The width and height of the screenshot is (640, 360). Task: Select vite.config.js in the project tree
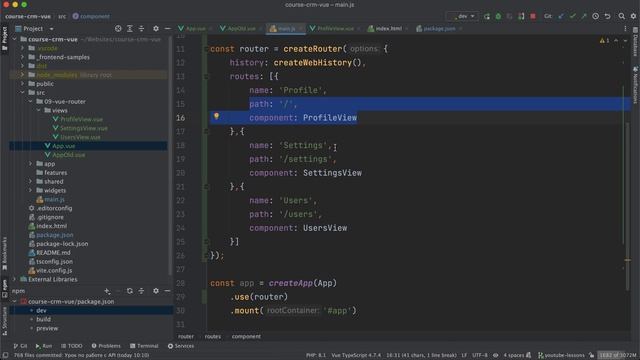[54, 270]
